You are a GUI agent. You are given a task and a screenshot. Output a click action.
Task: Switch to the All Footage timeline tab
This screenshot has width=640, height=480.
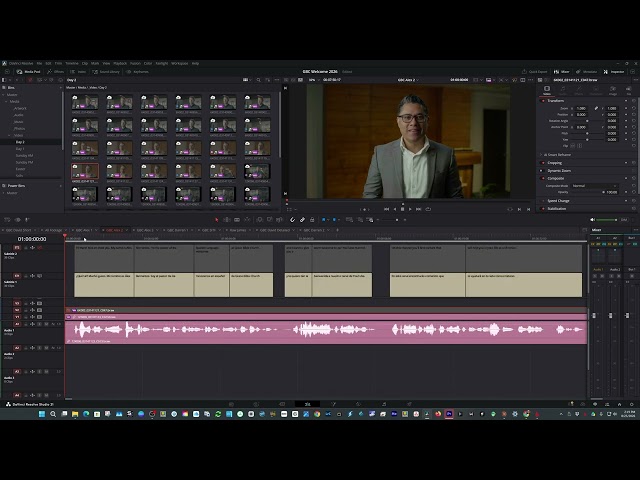(53, 230)
